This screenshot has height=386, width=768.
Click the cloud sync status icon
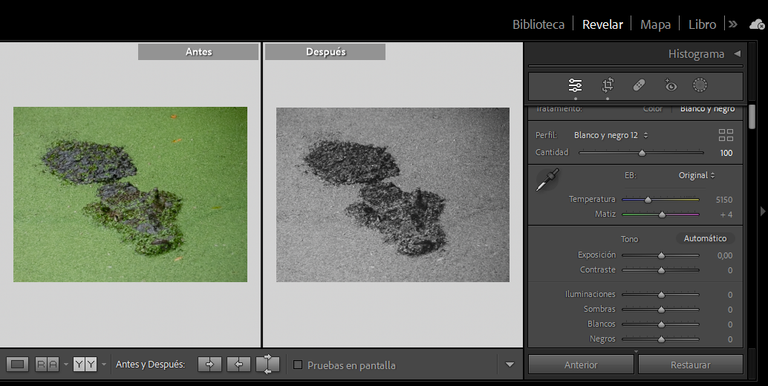(757, 24)
